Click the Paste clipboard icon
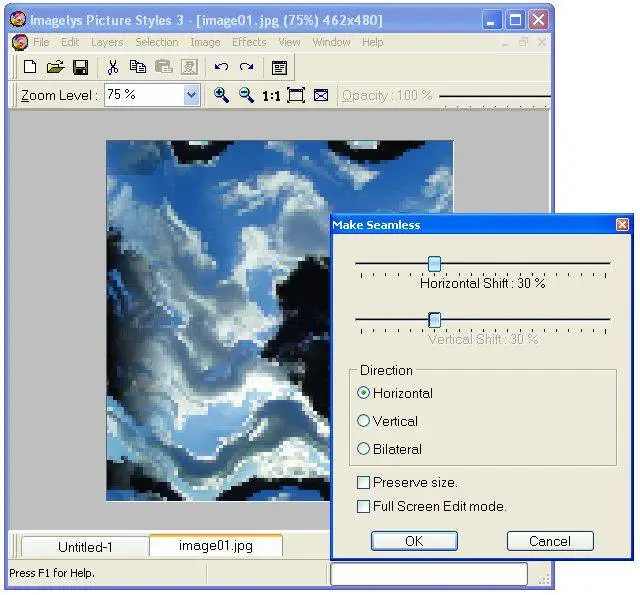Screen dimensions: 640x595 coord(164,67)
